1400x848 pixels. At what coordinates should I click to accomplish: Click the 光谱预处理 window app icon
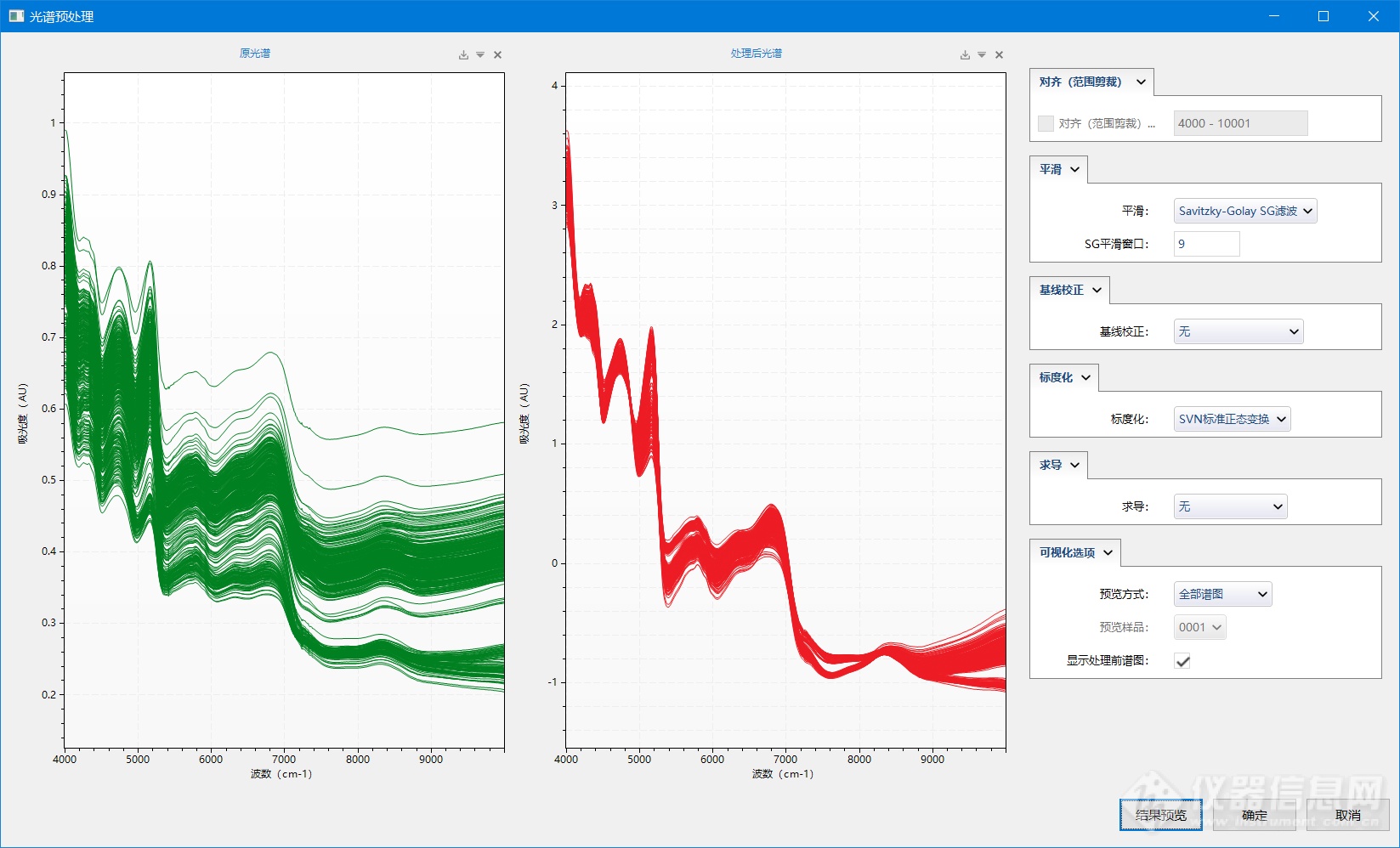click(16, 16)
